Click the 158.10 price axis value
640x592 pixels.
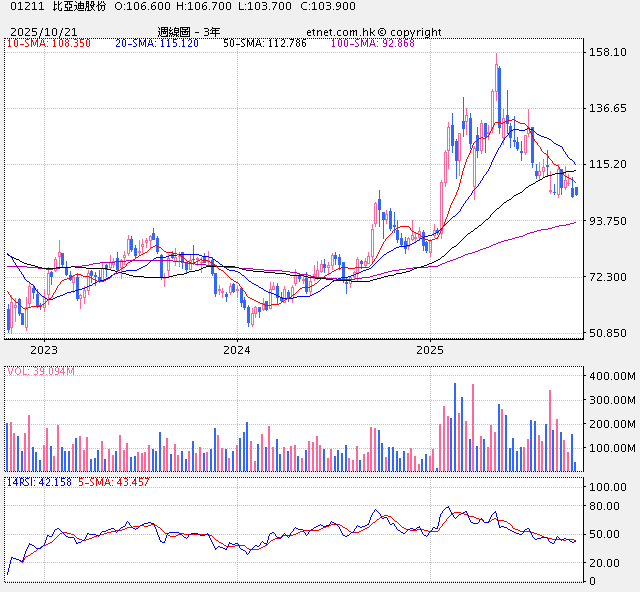click(x=607, y=52)
